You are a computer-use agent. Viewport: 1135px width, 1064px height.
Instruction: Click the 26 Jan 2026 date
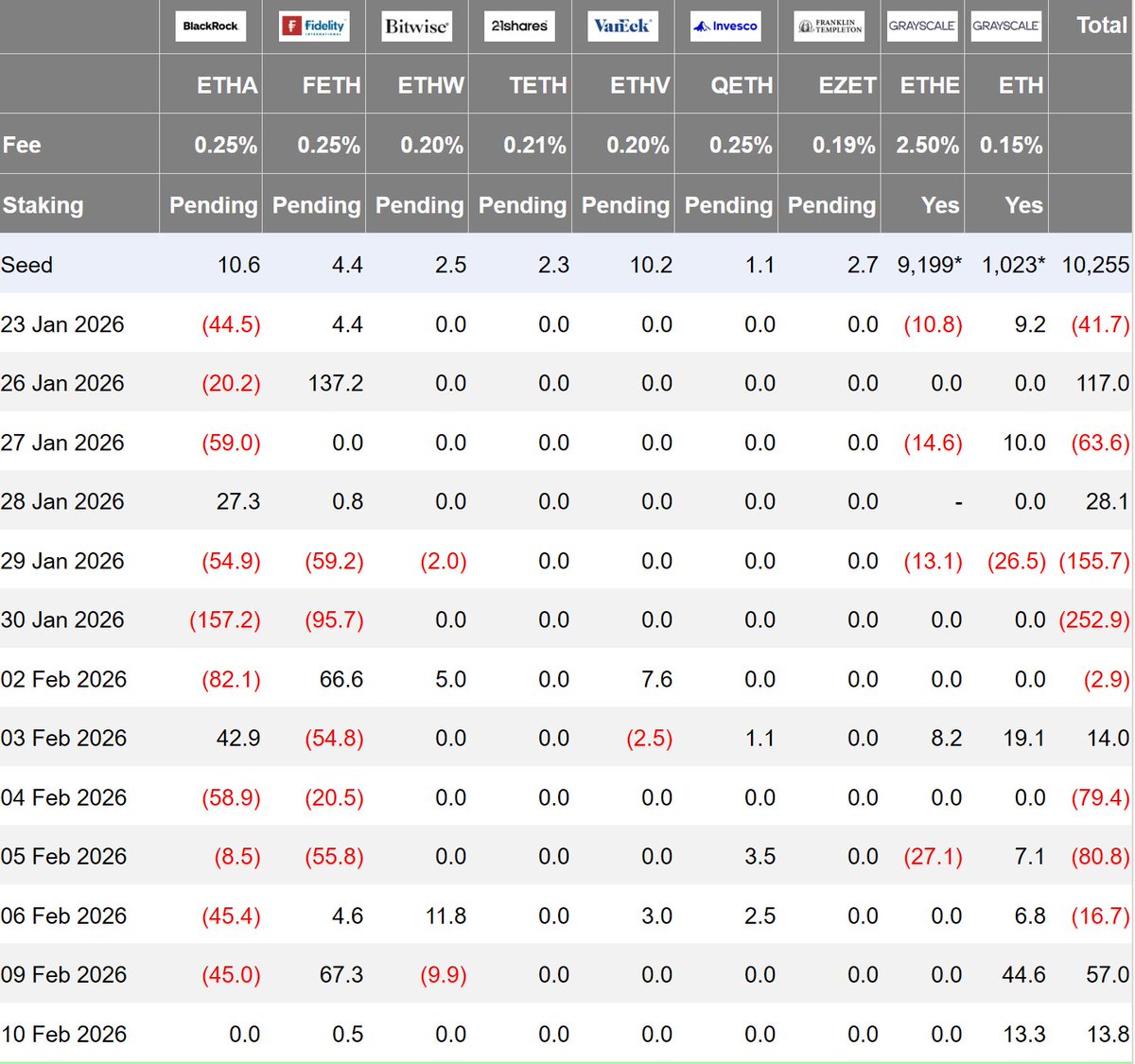[62, 383]
